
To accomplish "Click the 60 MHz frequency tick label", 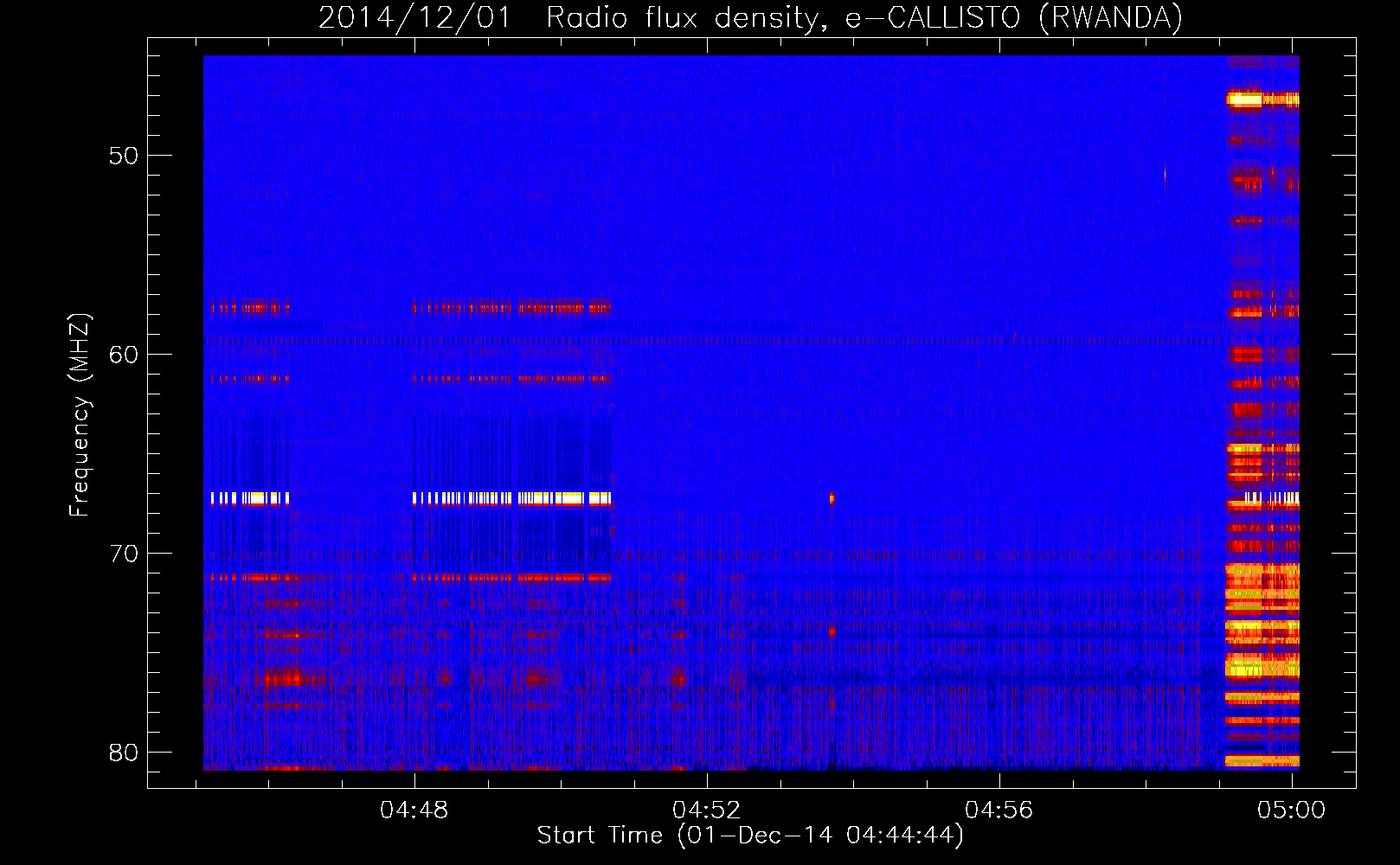I will pyautogui.click(x=124, y=355).
